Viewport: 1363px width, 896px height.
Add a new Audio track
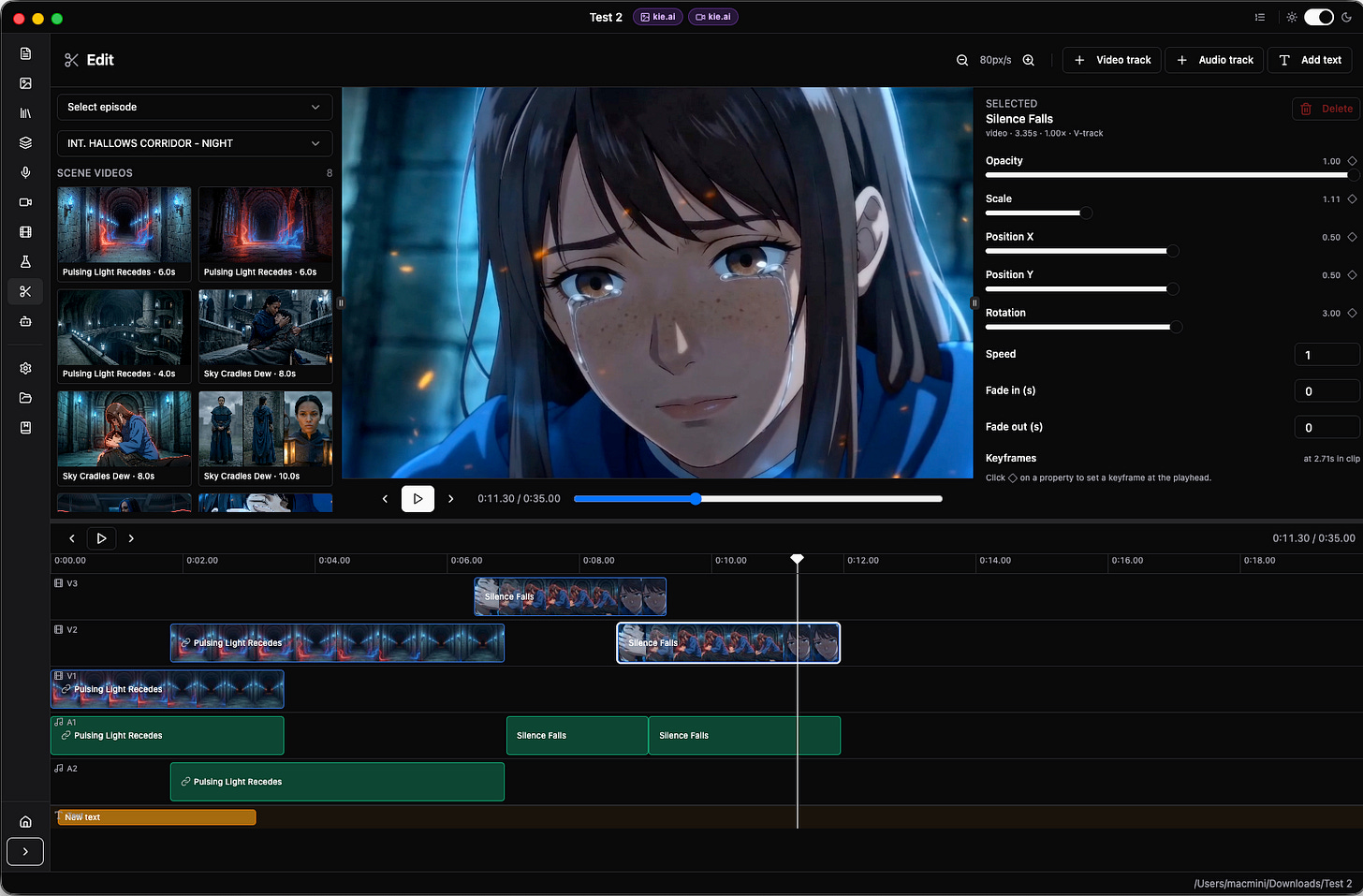1214,60
